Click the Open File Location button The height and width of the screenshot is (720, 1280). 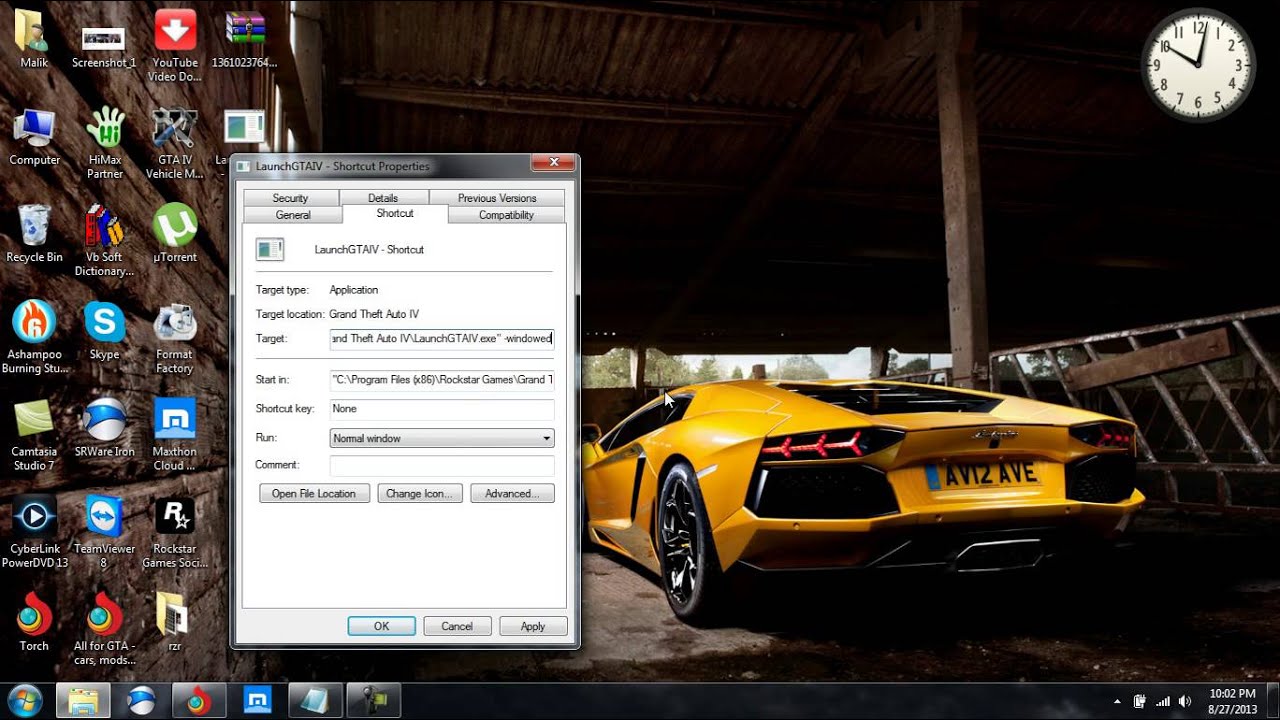(x=314, y=493)
